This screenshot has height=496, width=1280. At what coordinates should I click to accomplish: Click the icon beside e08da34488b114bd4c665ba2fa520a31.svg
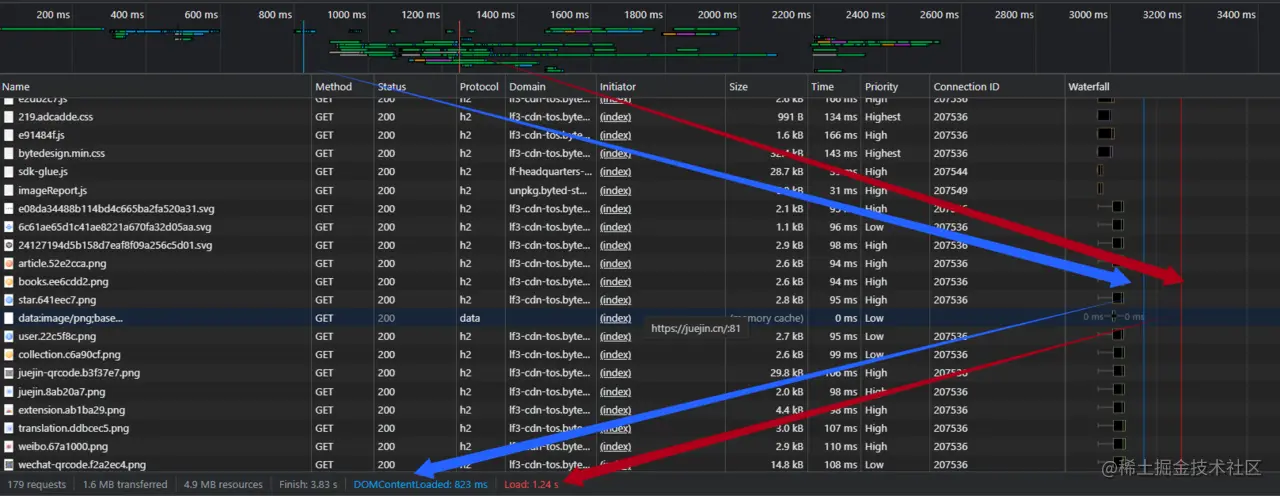click(9, 209)
